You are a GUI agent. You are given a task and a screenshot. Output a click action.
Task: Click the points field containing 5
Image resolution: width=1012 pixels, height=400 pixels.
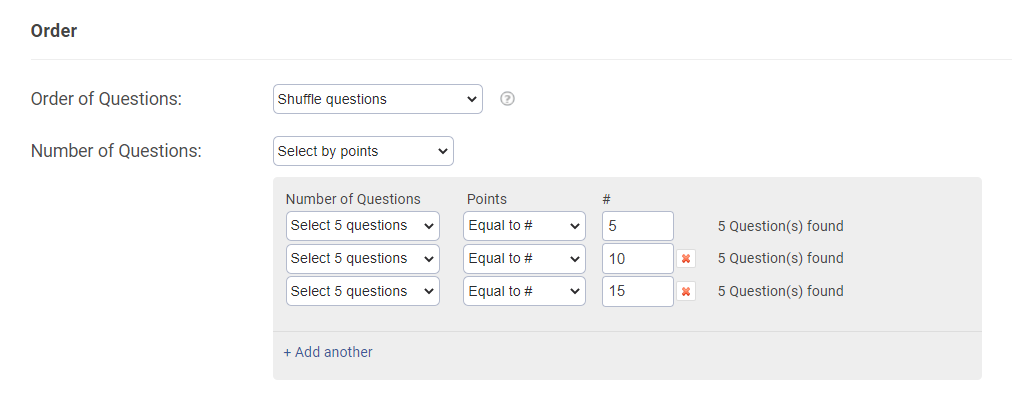coord(637,226)
